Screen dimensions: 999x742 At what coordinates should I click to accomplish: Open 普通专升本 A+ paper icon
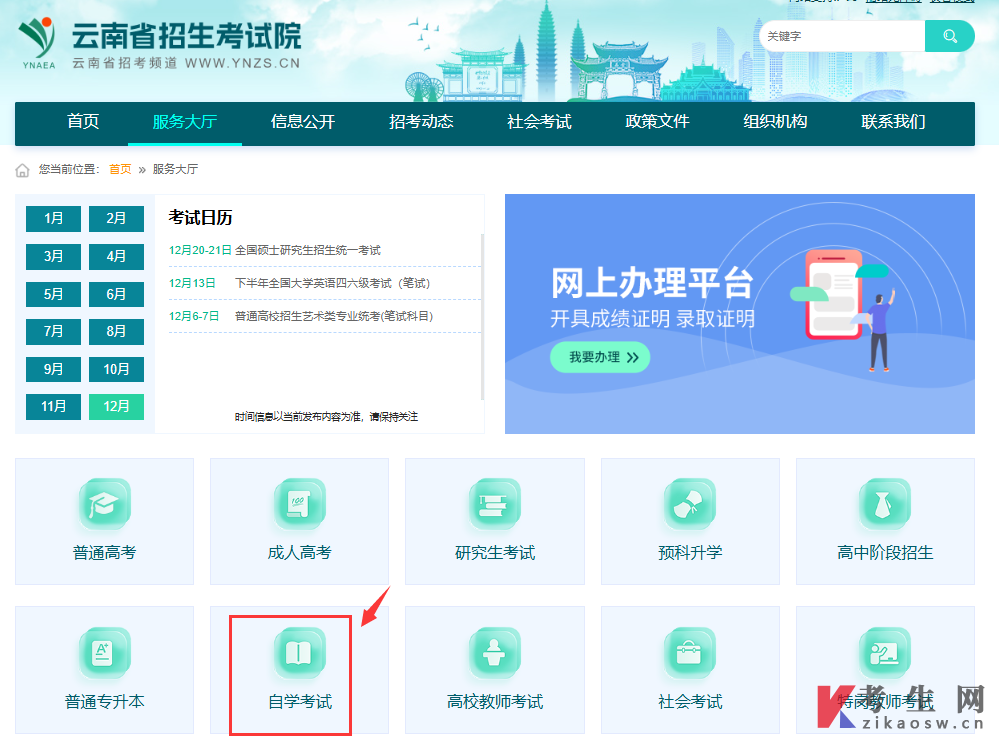105,653
